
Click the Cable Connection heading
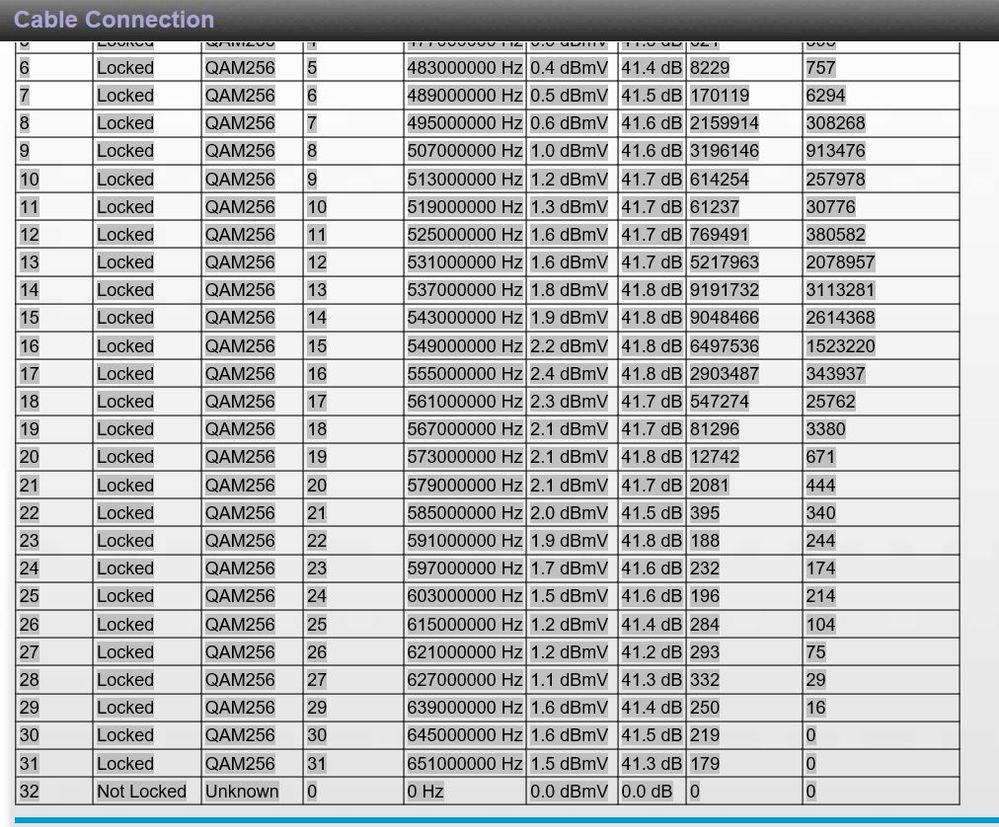click(x=113, y=19)
